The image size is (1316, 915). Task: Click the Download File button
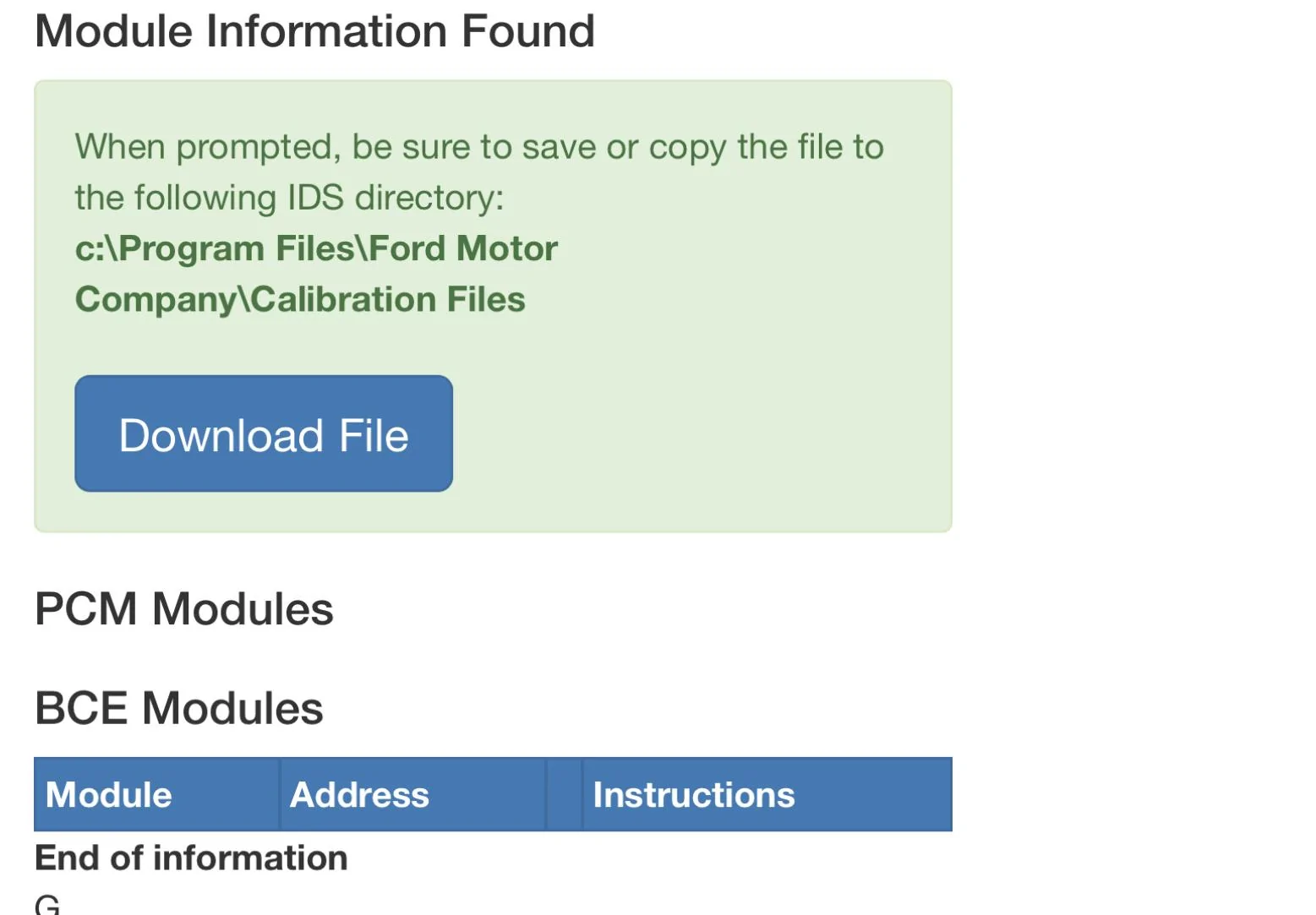[x=264, y=434]
